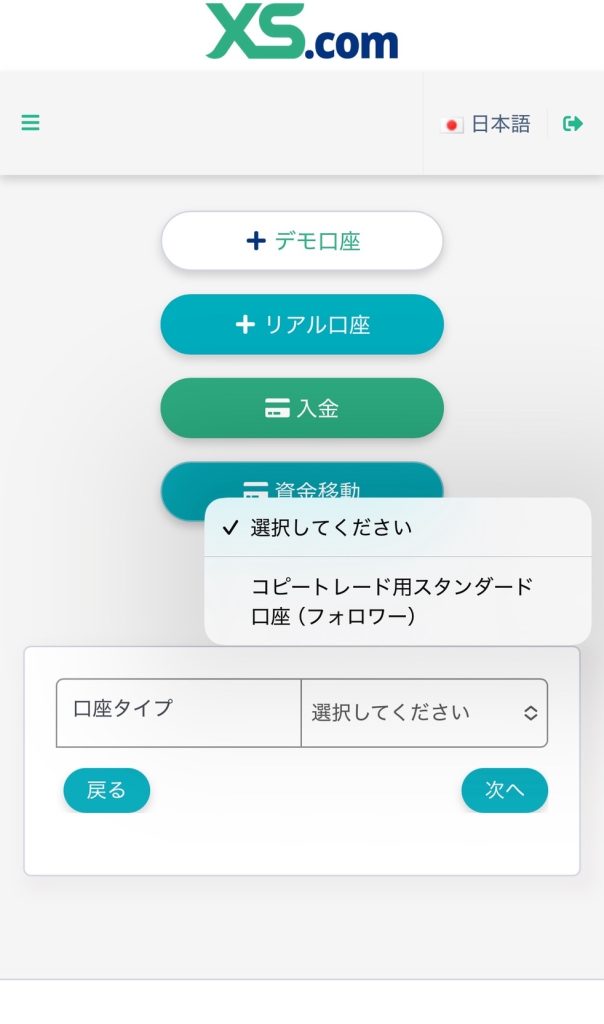Click the up-down arrows on the select box
Image resolution: width=604 pixels, height=1024 pixels.
(531, 713)
